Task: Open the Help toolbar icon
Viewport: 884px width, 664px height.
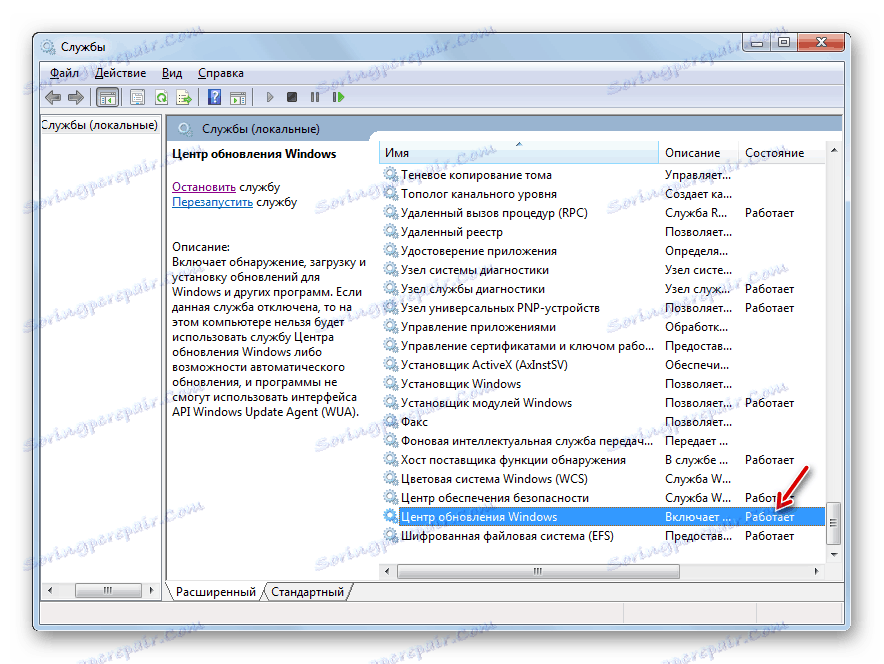Action: tap(214, 98)
